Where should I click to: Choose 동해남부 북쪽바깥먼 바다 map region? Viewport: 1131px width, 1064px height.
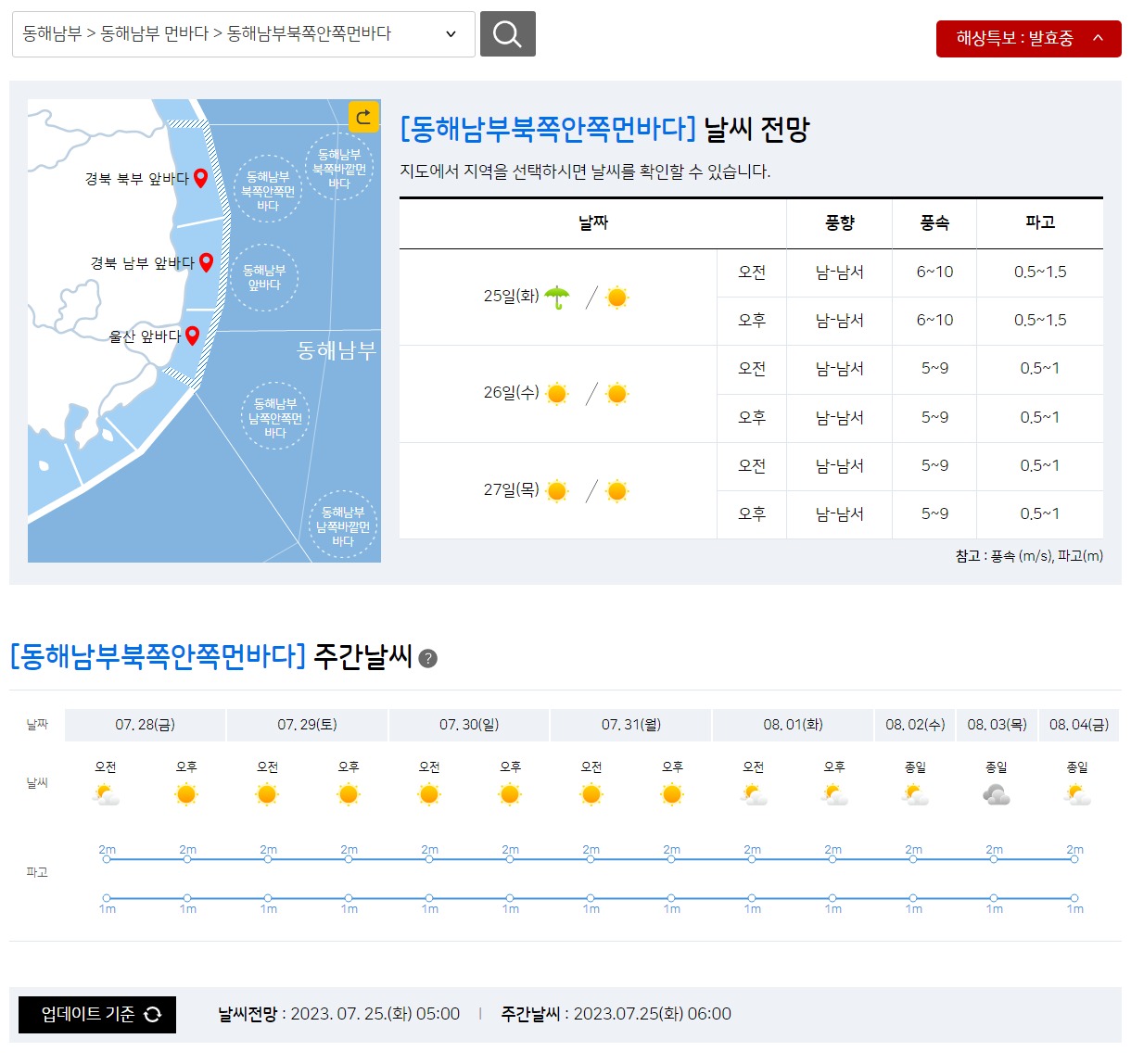coord(339,168)
